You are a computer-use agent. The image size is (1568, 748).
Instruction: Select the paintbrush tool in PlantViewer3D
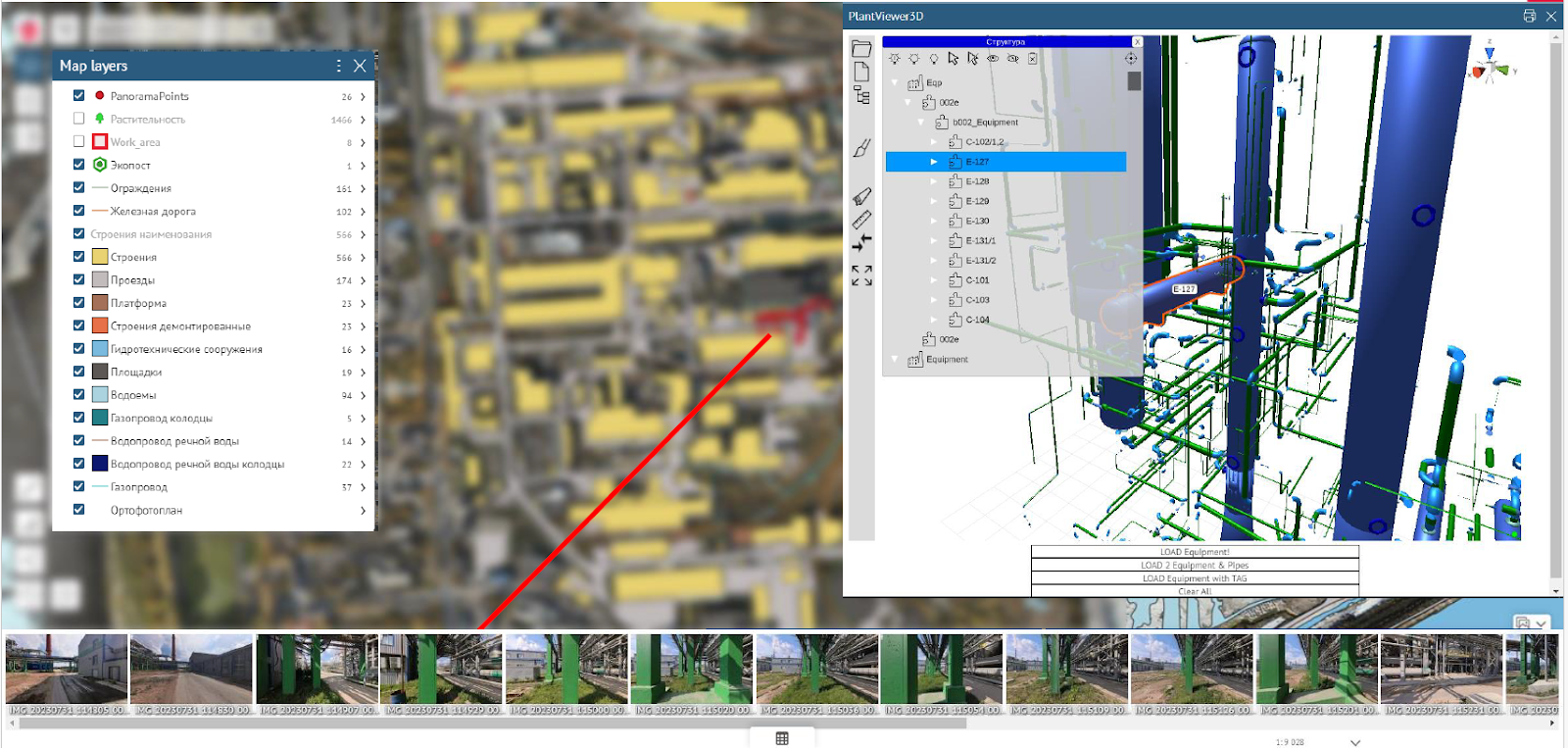[x=861, y=148]
